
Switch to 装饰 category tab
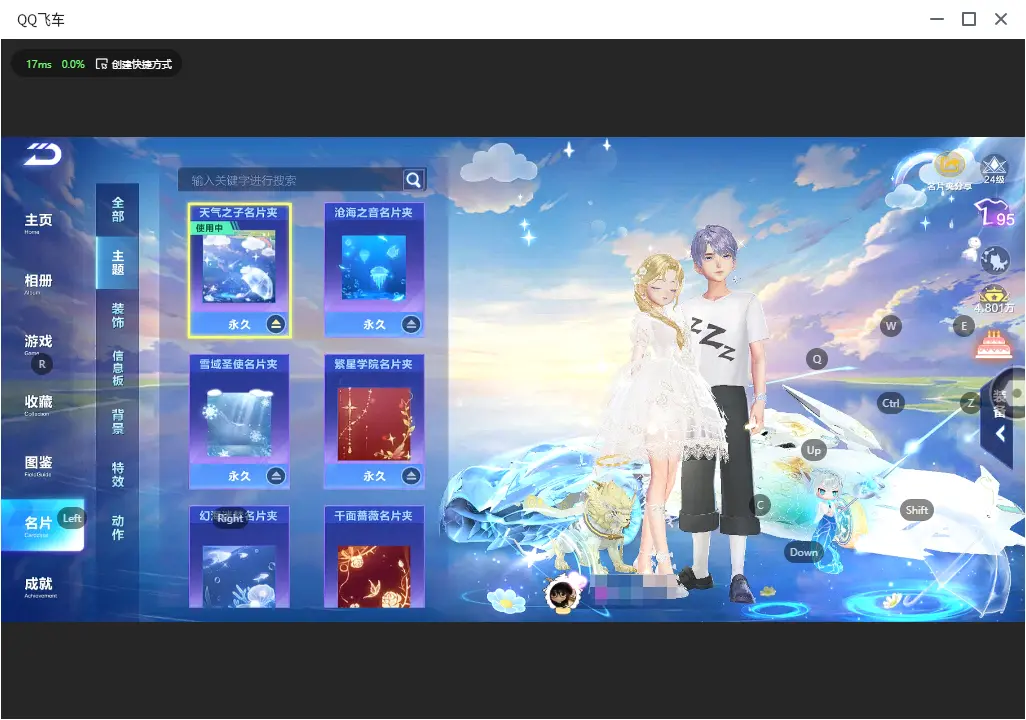tap(118, 315)
